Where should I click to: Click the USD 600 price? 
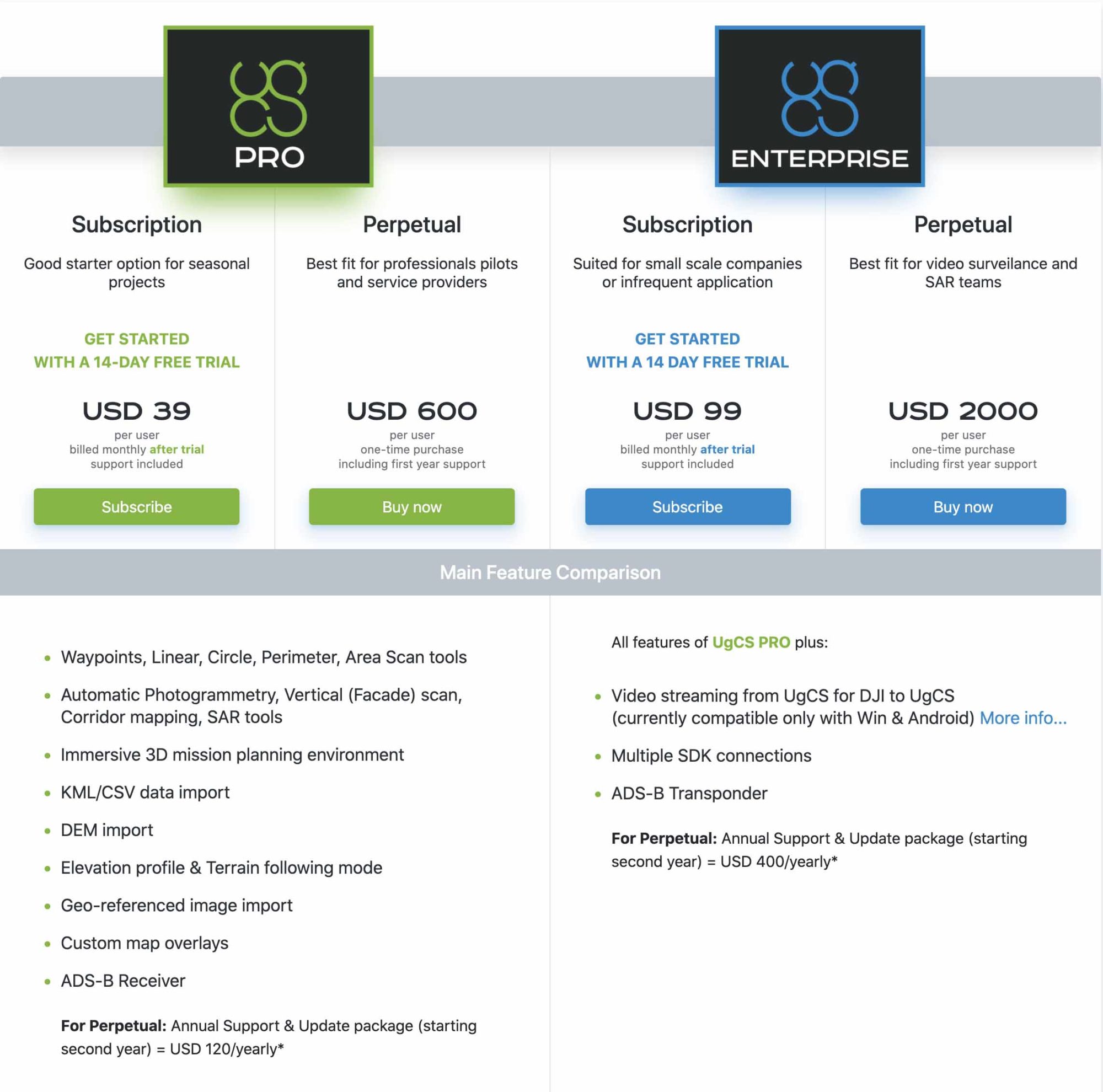(411, 411)
